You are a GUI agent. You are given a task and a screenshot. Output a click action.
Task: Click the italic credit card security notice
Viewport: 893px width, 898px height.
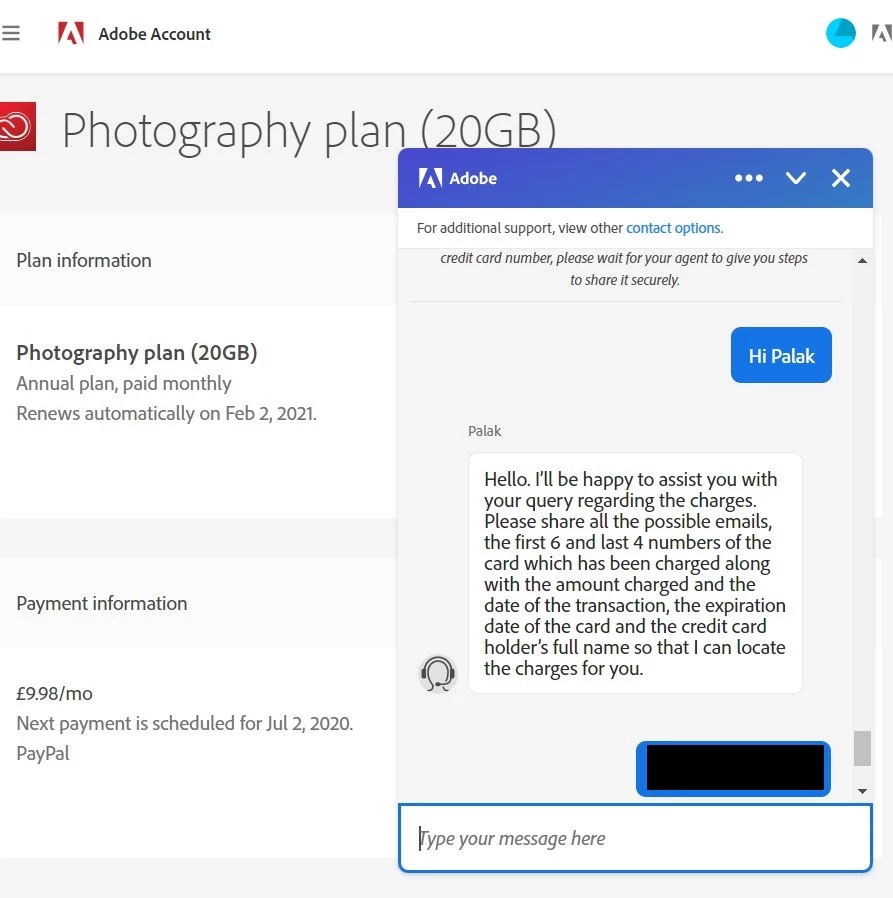click(x=624, y=269)
